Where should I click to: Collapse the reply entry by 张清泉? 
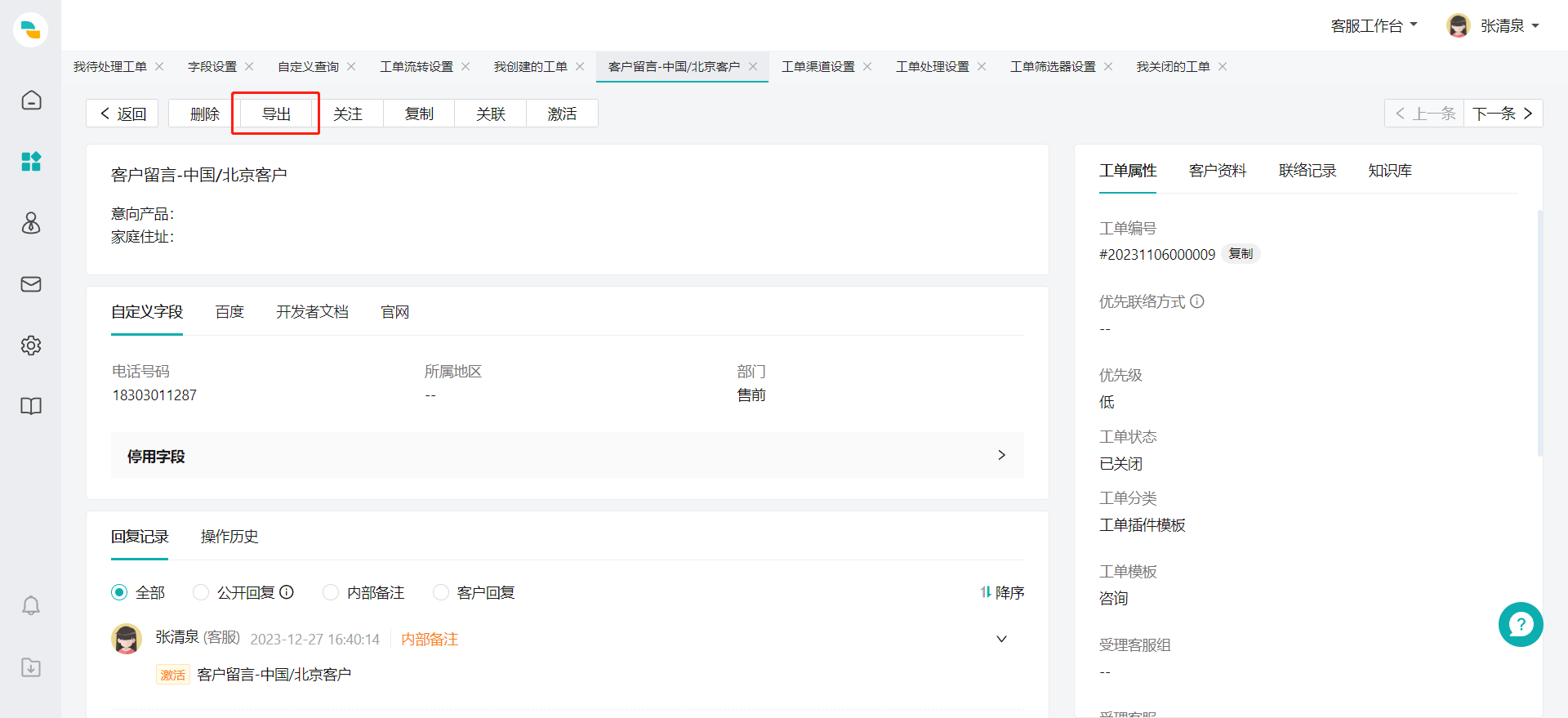pyautogui.click(x=1001, y=639)
